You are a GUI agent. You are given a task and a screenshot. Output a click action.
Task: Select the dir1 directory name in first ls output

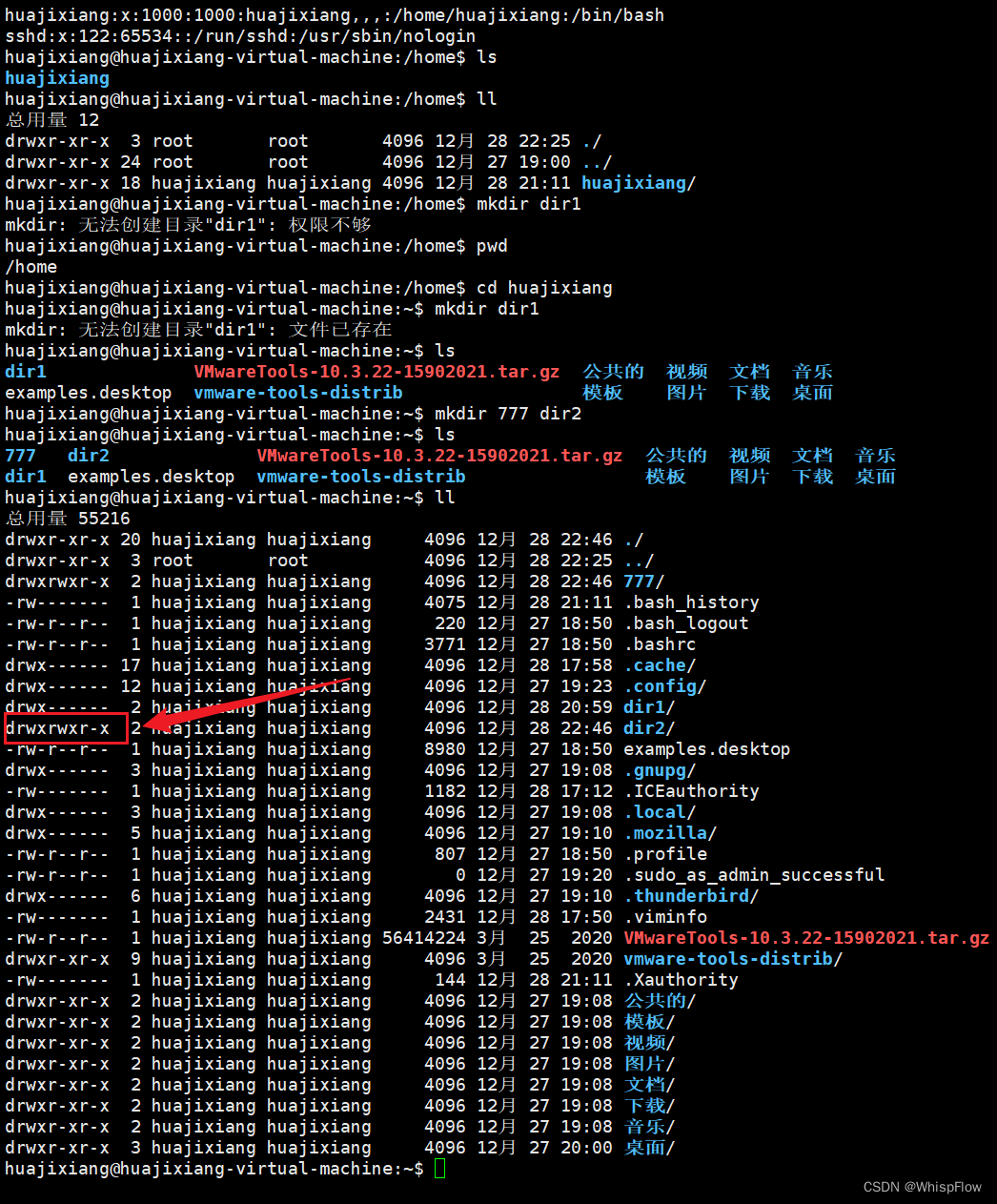pyautogui.click(x=25, y=371)
